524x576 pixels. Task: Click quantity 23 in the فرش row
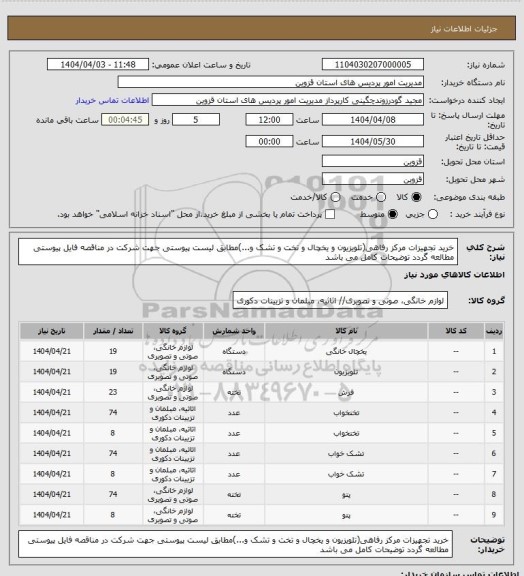pos(113,392)
